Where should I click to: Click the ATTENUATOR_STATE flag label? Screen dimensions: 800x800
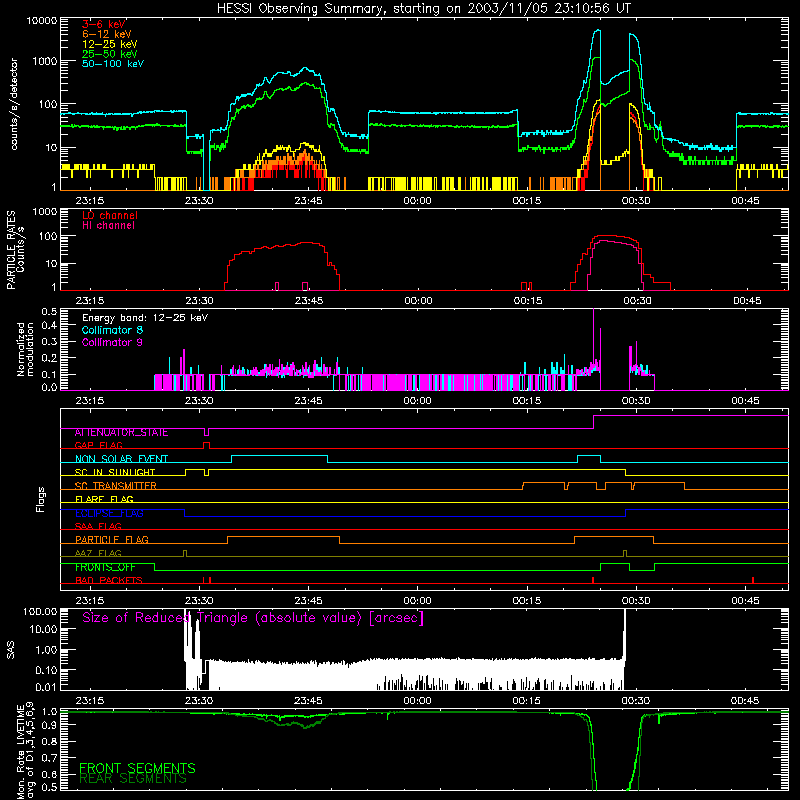coord(121,433)
